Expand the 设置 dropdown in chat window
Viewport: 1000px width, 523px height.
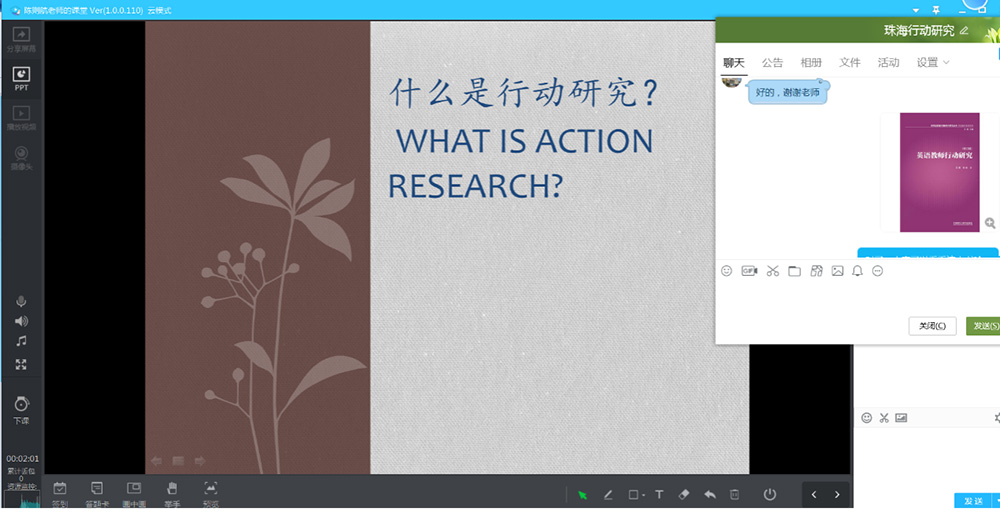[x=932, y=62]
